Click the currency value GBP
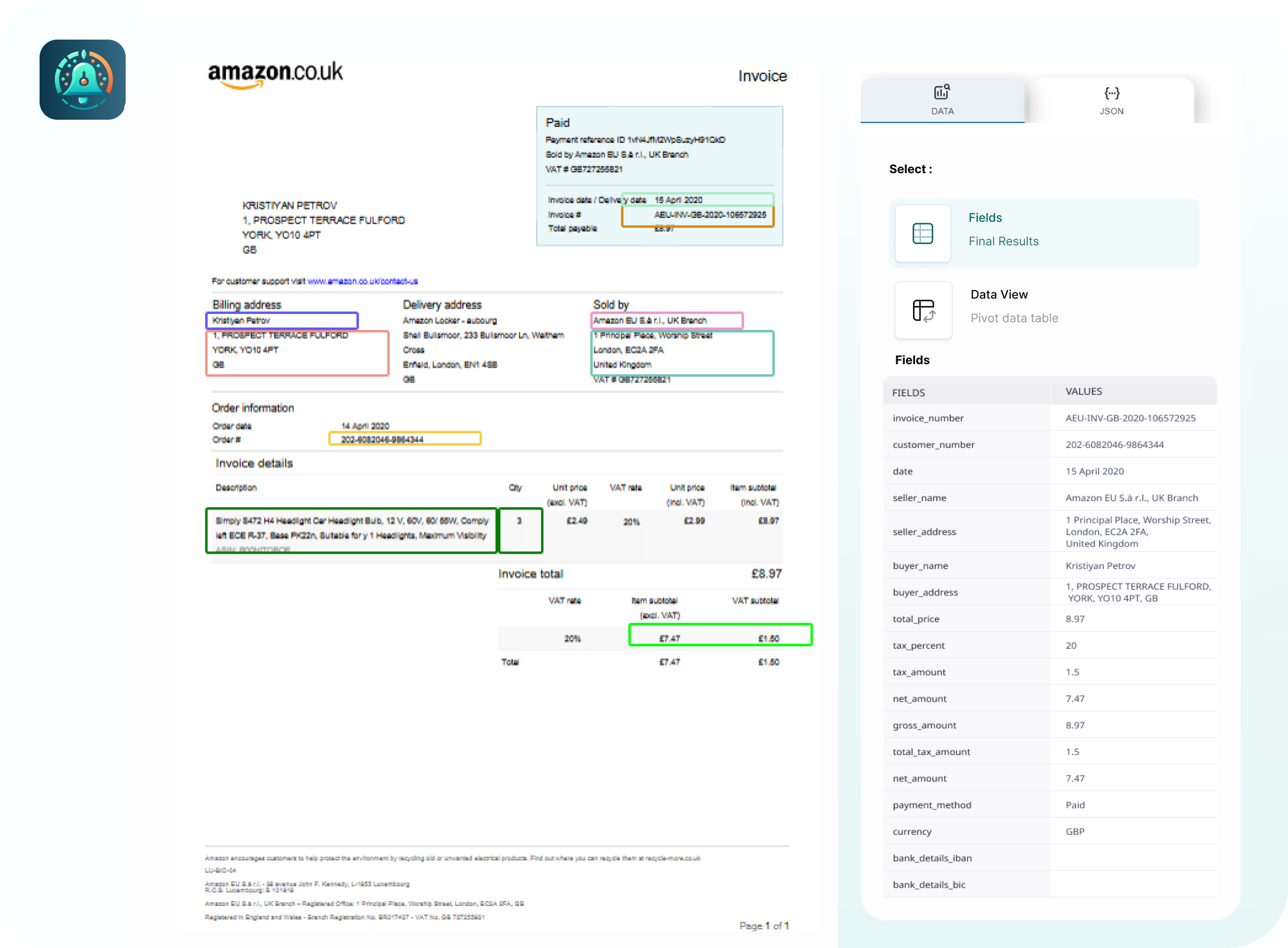The image size is (1288, 948). [x=1075, y=831]
